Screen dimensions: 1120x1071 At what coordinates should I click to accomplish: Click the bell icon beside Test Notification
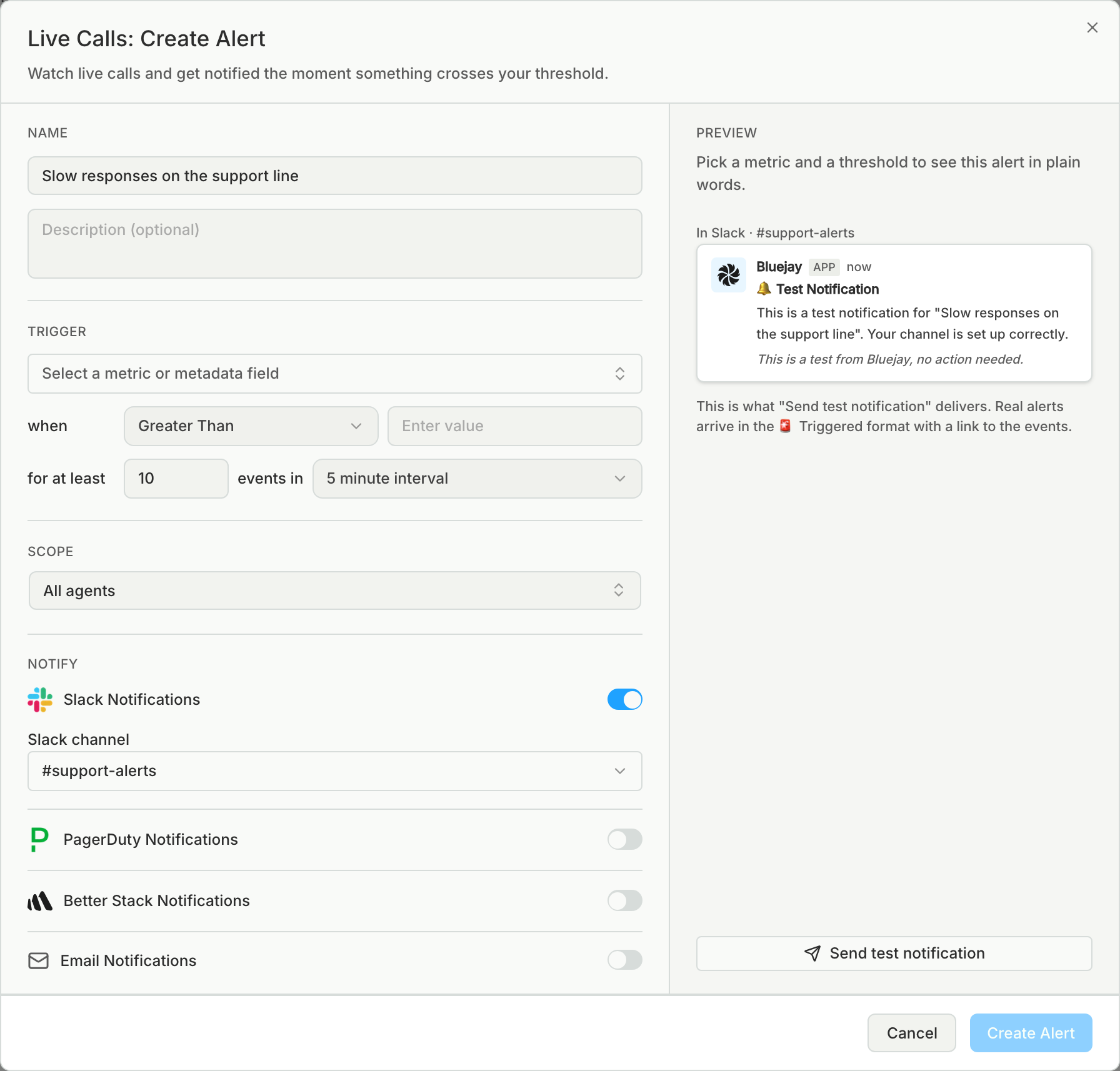pyautogui.click(x=764, y=289)
